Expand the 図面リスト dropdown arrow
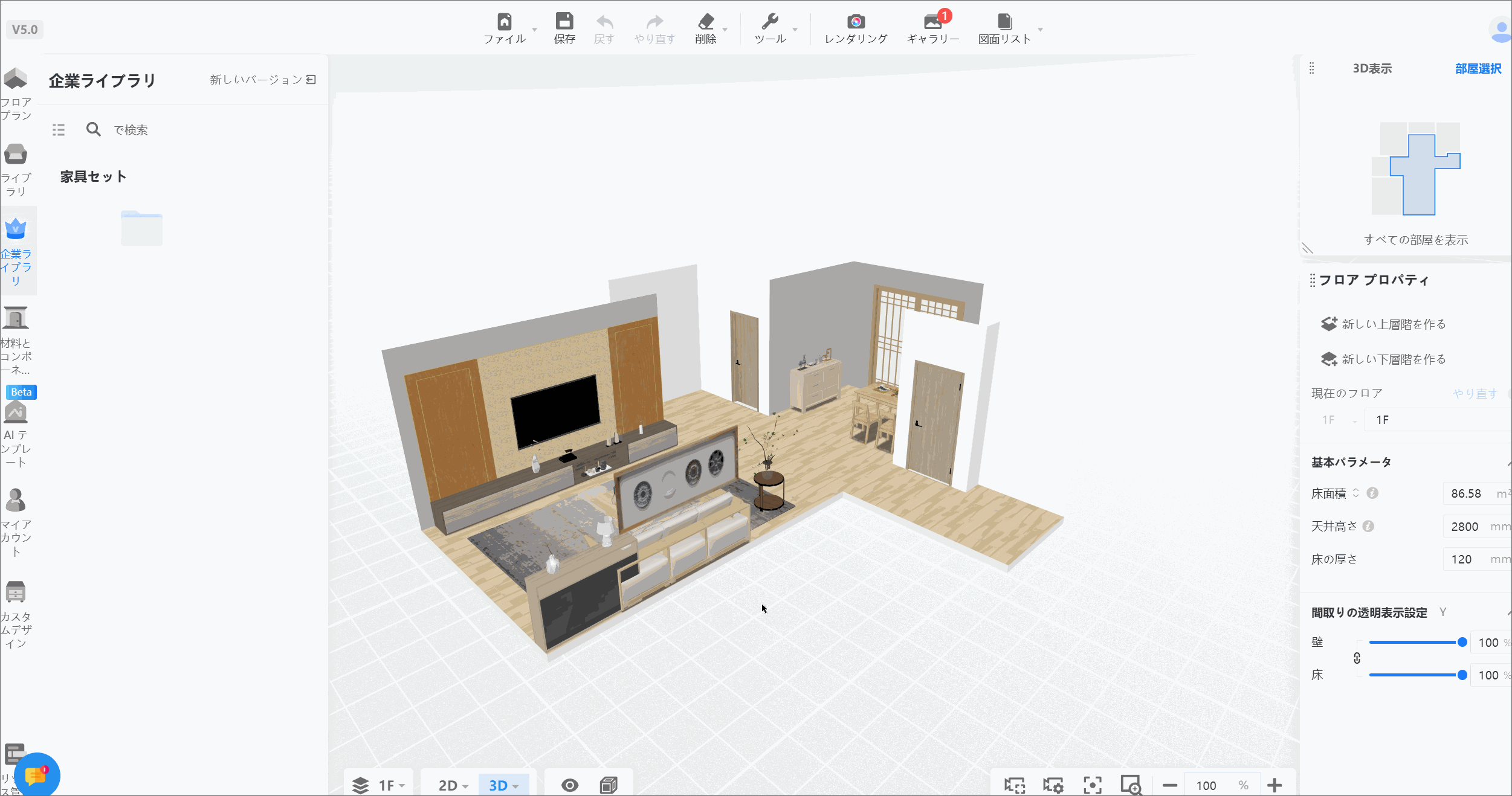1512x796 pixels. (x=1041, y=29)
